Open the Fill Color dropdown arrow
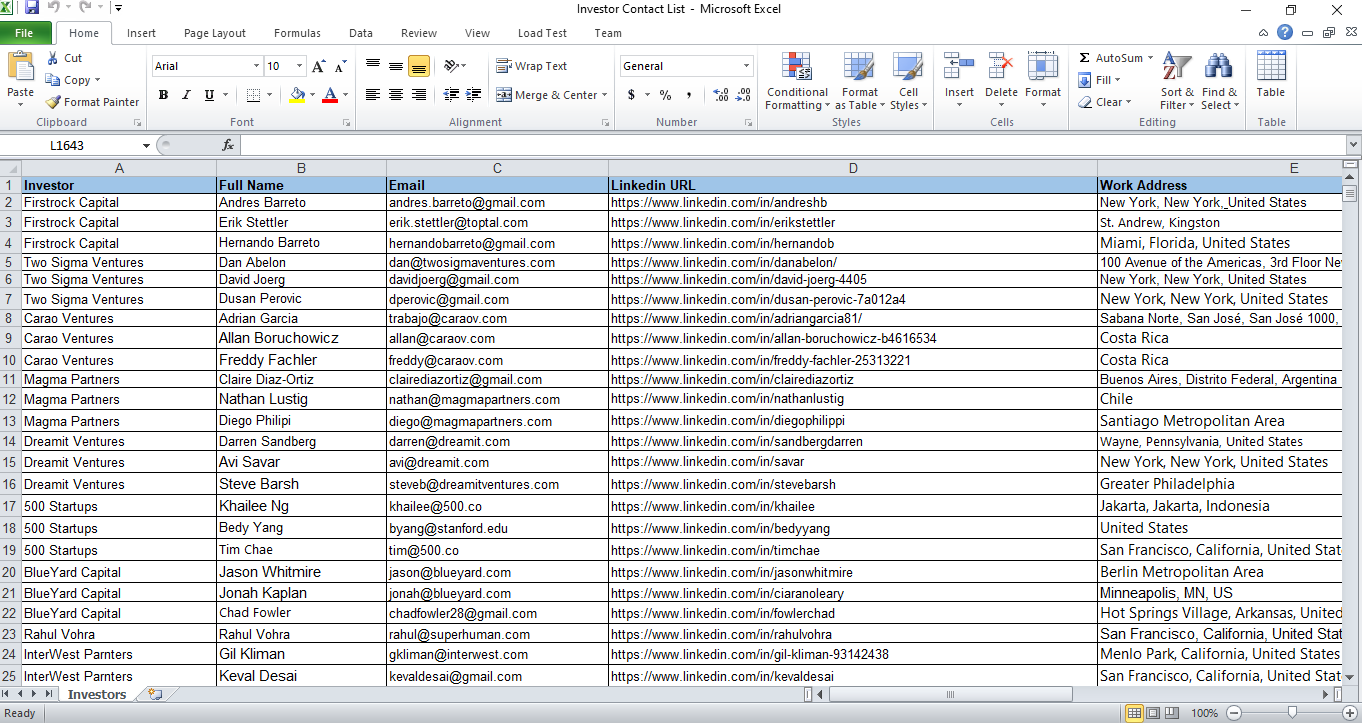The image size is (1362, 723). tap(312, 95)
